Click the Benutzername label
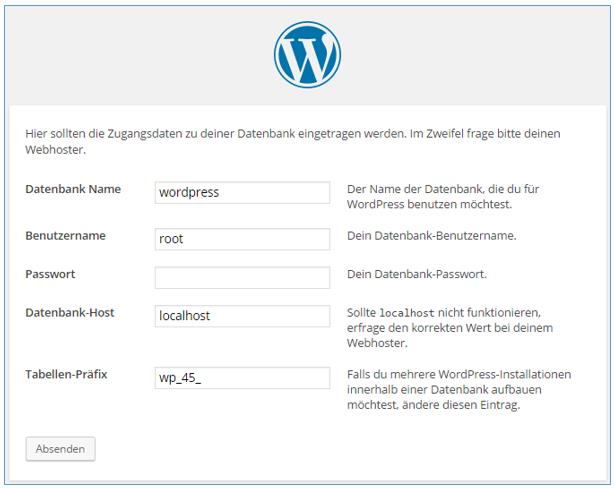Image resolution: width=615 pixels, height=488 pixels. click(x=66, y=235)
